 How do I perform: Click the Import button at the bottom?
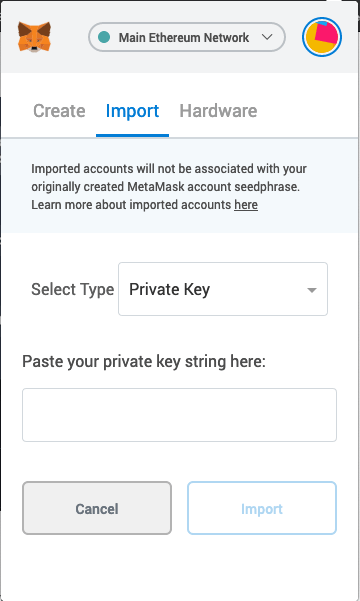point(262,508)
